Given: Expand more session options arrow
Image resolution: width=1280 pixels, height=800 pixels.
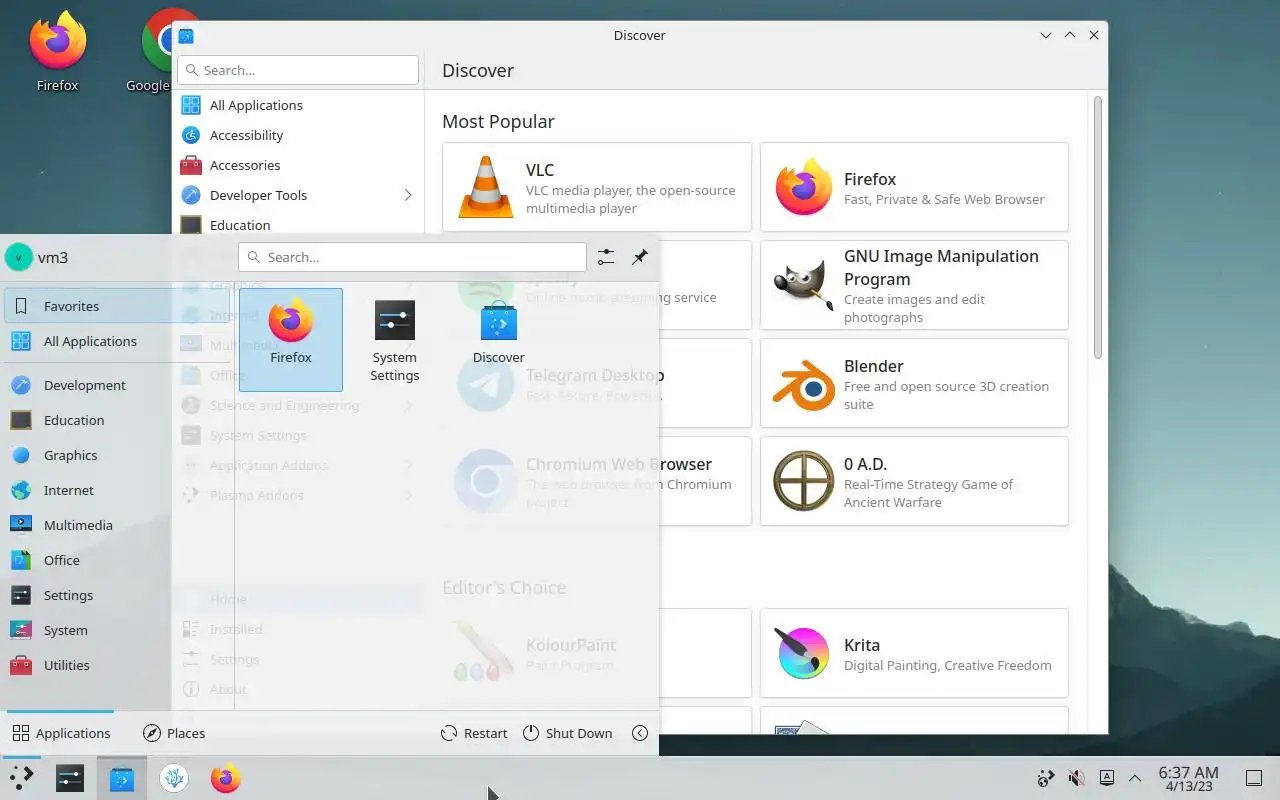Looking at the screenshot, I should [x=640, y=733].
